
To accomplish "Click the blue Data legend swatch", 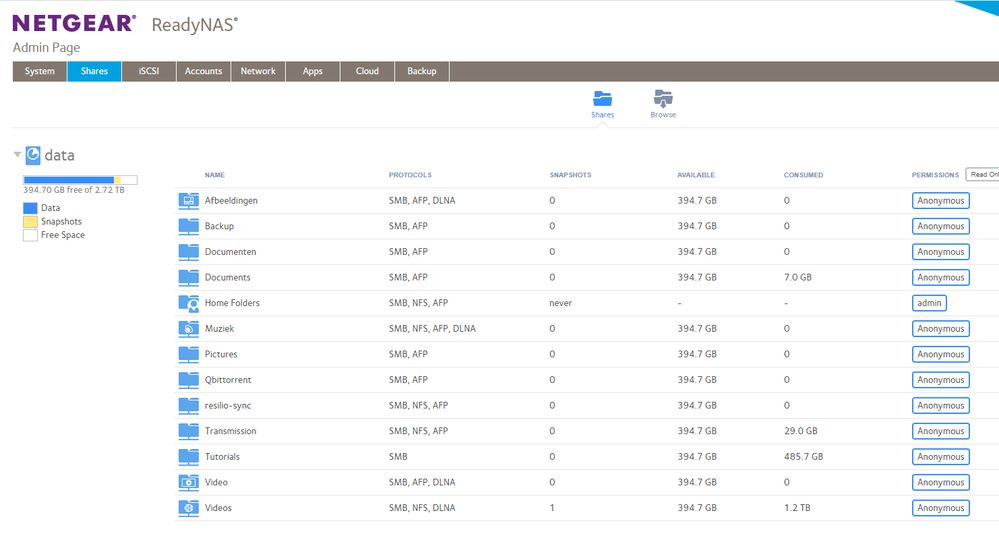I will [x=30, y=208].
